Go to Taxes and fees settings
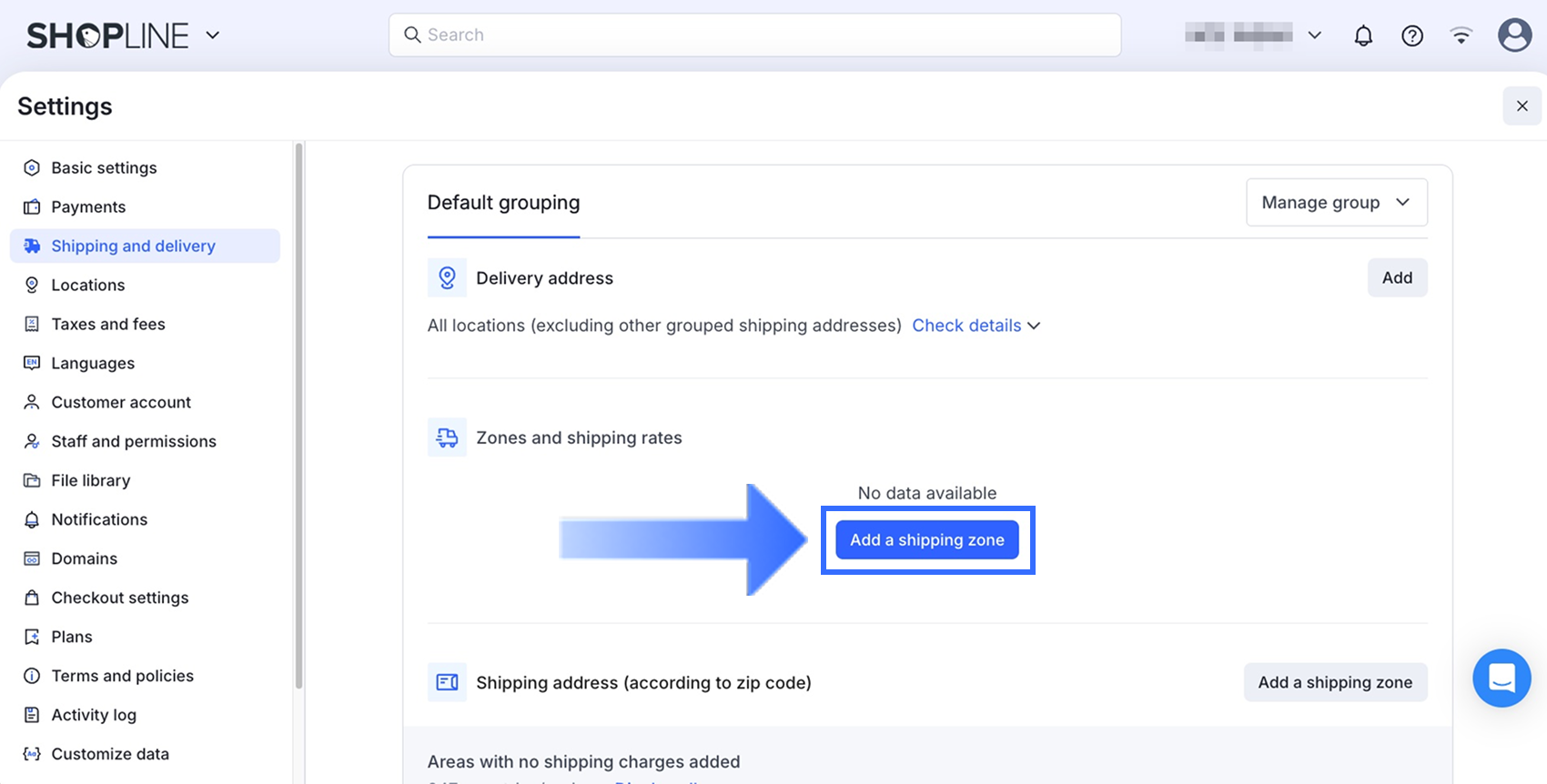 point(108,324)
